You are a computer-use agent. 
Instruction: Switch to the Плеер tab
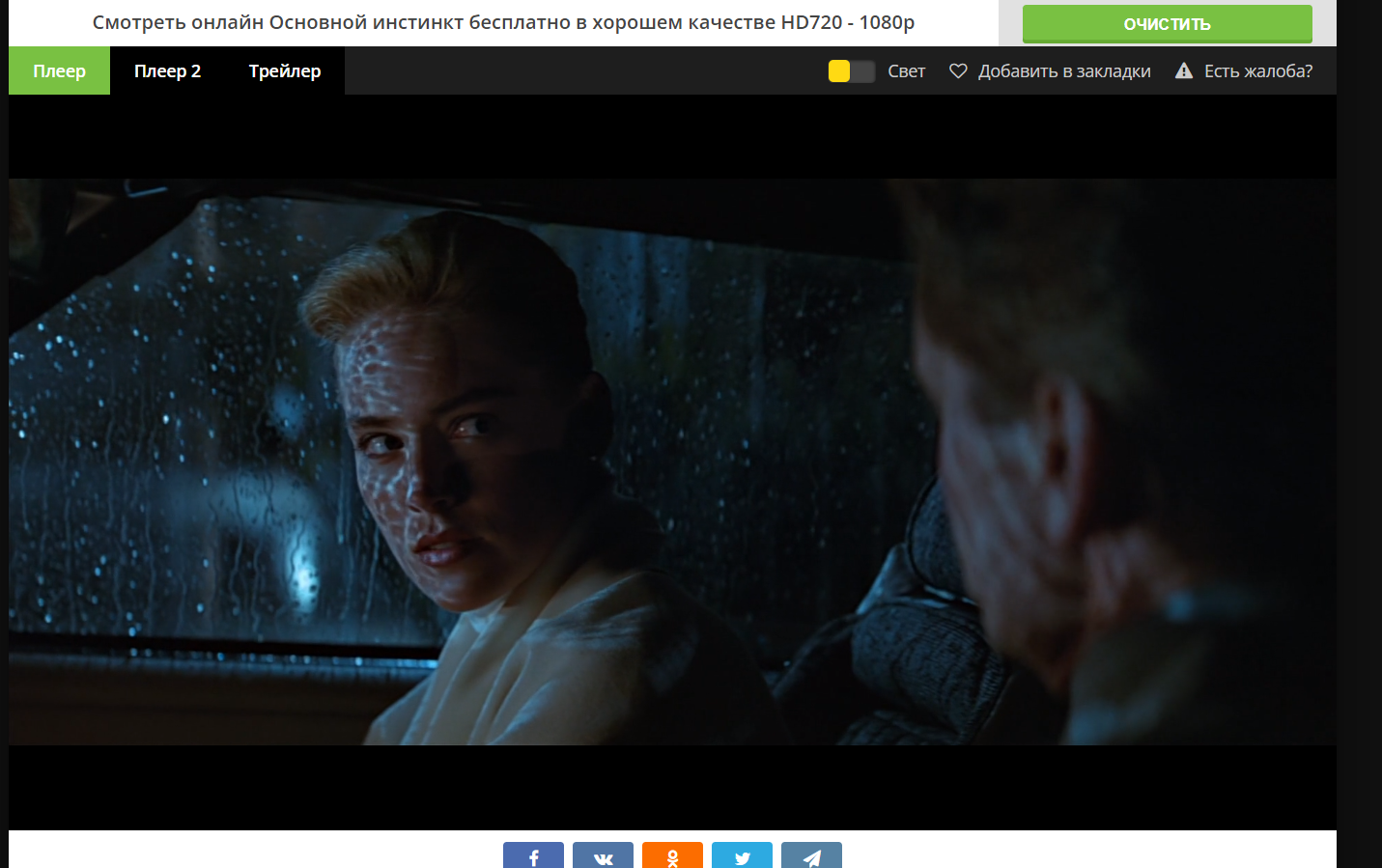point(59,70)
